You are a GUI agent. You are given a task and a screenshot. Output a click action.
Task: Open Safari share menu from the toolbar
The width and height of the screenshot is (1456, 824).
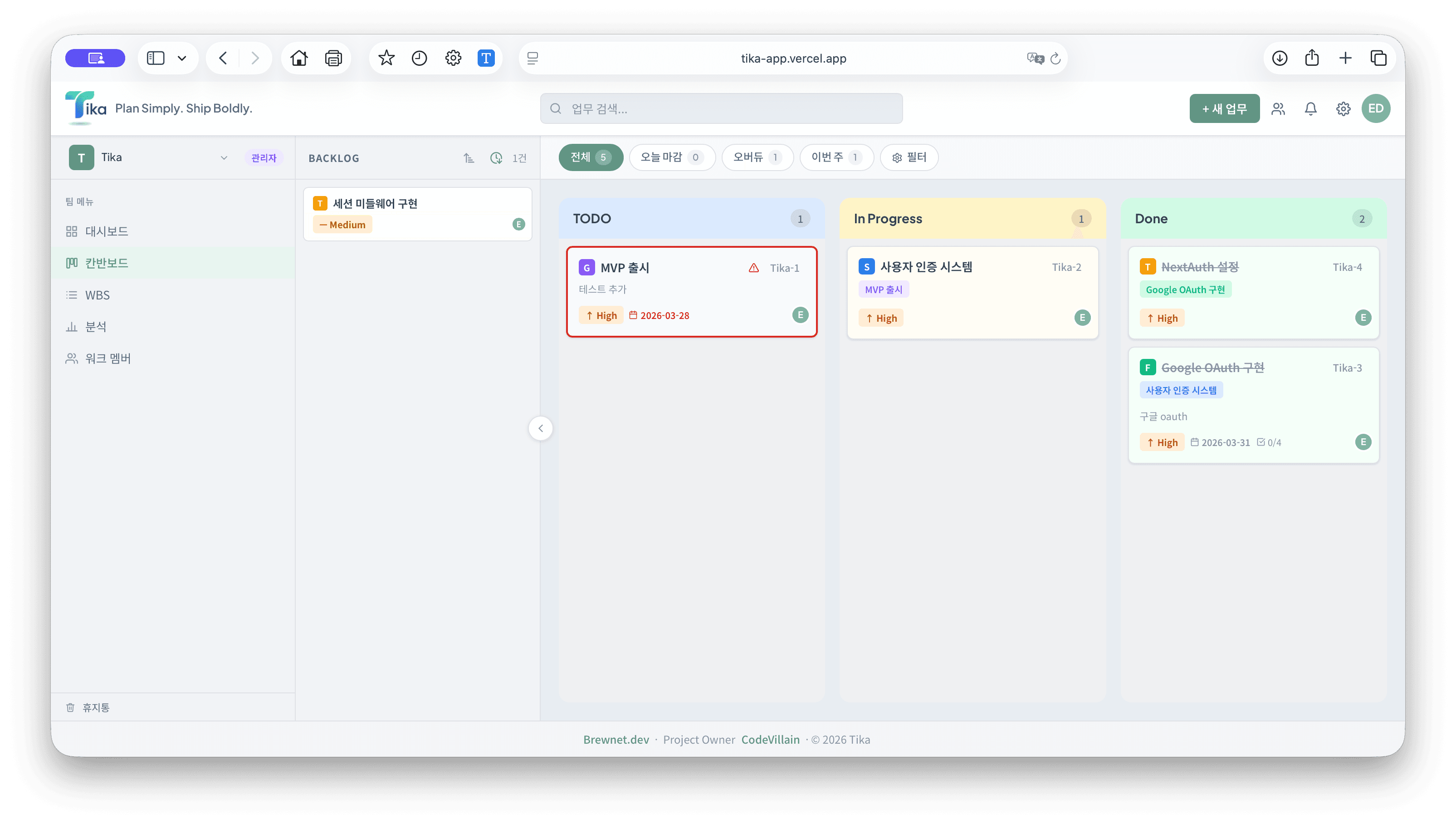point(1312,58)
